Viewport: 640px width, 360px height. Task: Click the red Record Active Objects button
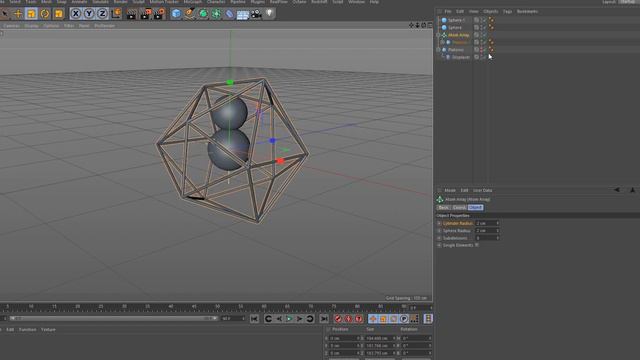coord(338,319)
